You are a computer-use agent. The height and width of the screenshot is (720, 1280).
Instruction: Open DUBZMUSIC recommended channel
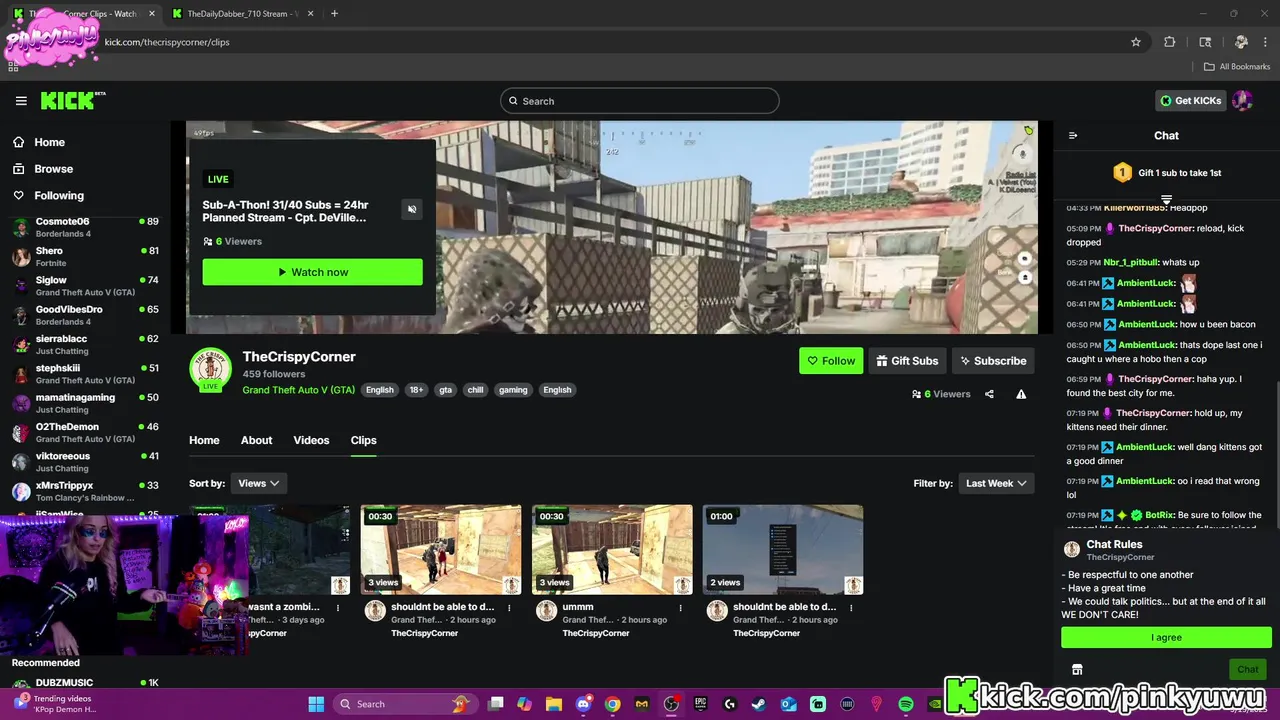pos(85,683)
